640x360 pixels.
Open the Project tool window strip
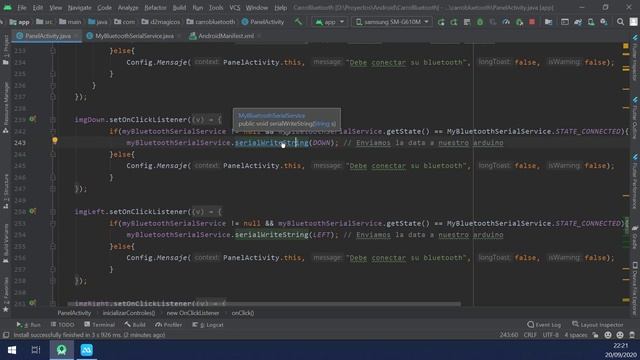click(x=6, y=50)
